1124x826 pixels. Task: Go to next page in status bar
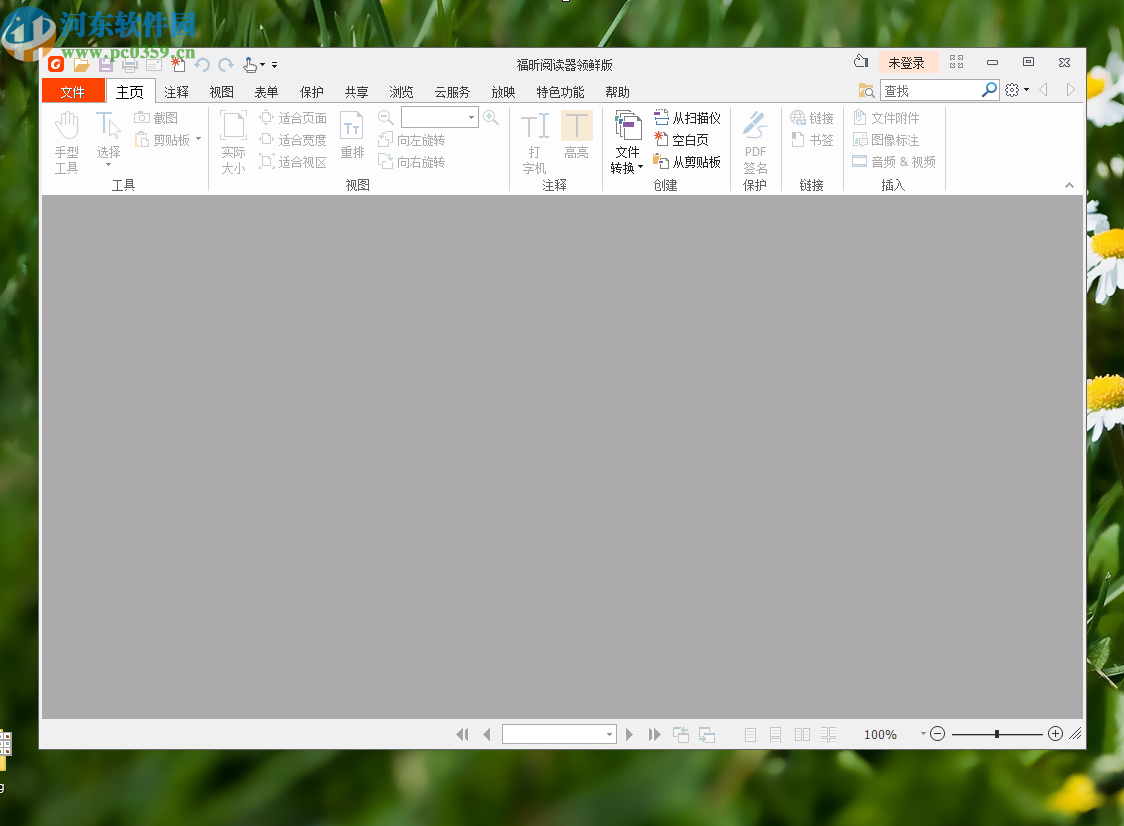pos(629,734)
